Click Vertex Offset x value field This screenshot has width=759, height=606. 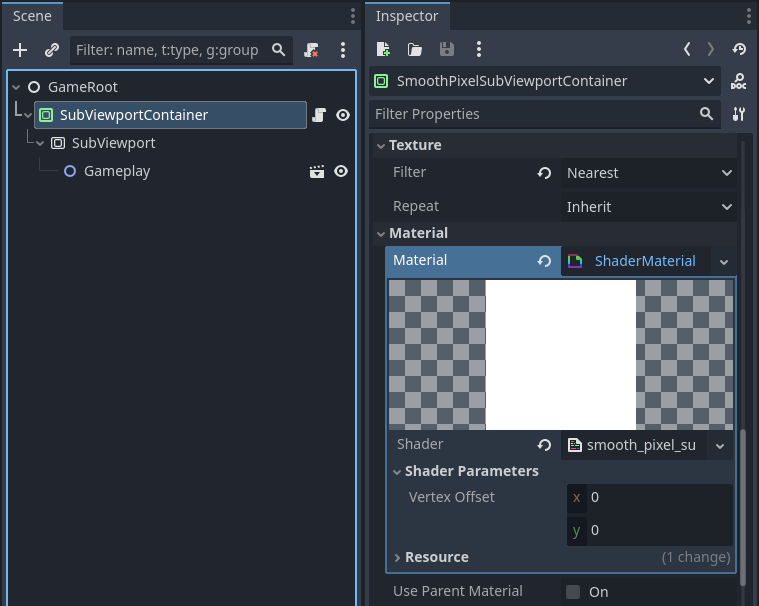[x=650, y=498]
